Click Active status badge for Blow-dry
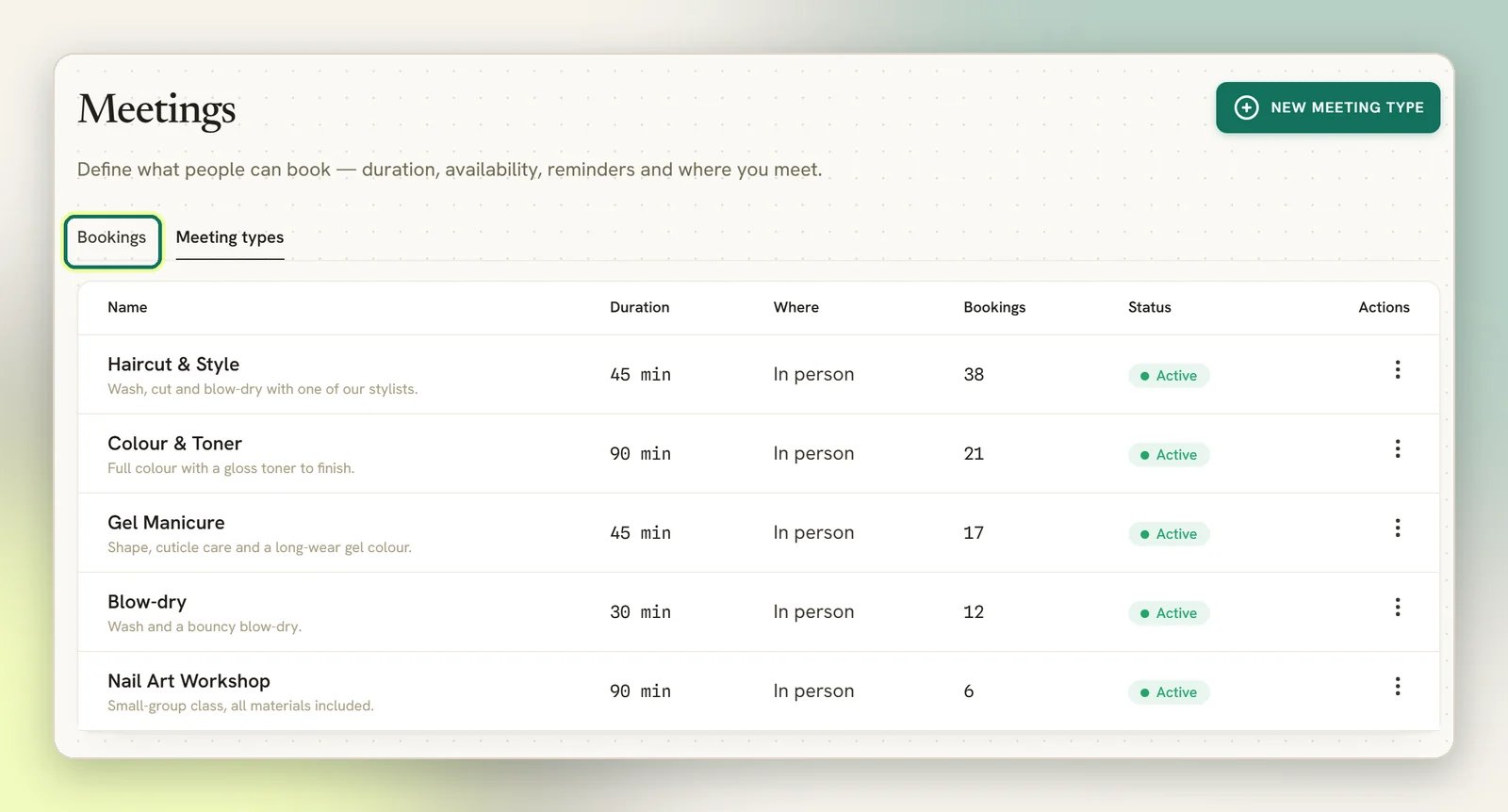This screenshot has width=1508, height=812. tap(1169, 613)
